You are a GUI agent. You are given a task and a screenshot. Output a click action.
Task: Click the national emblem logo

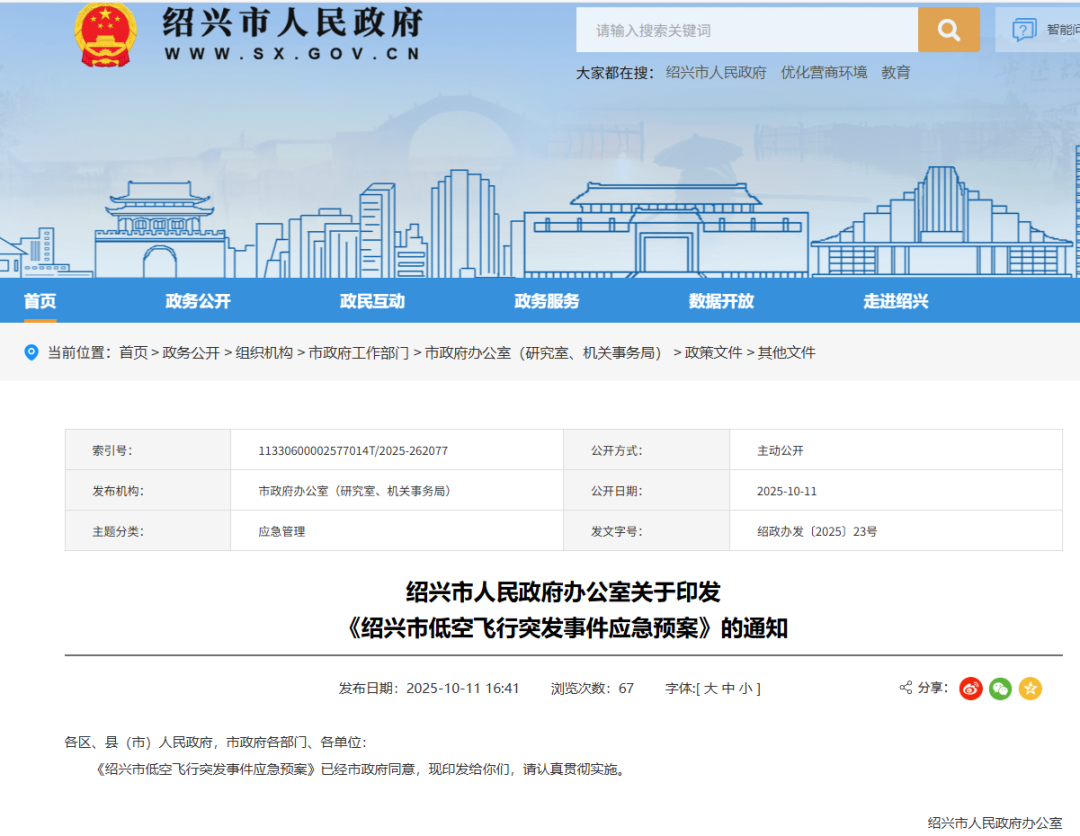(x=105, y=35)
